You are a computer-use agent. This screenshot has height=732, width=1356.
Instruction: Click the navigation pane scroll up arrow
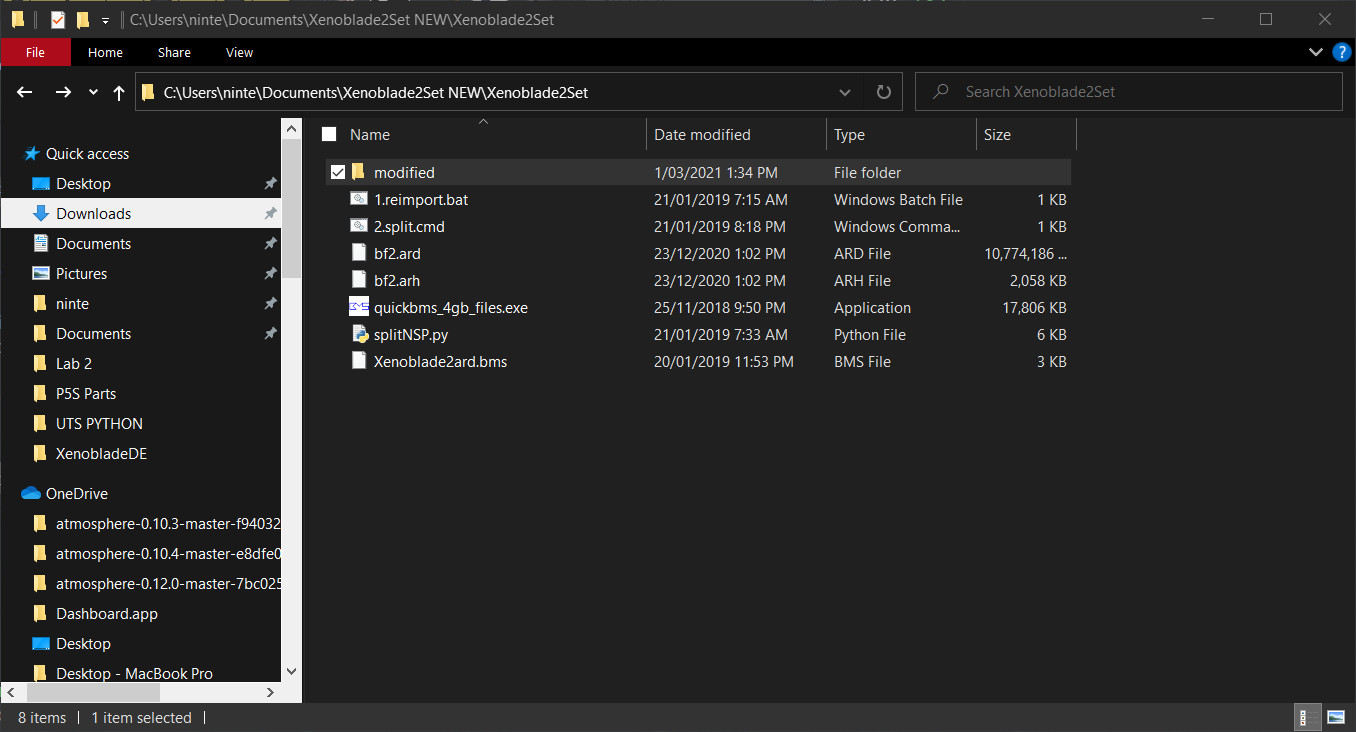291,128
